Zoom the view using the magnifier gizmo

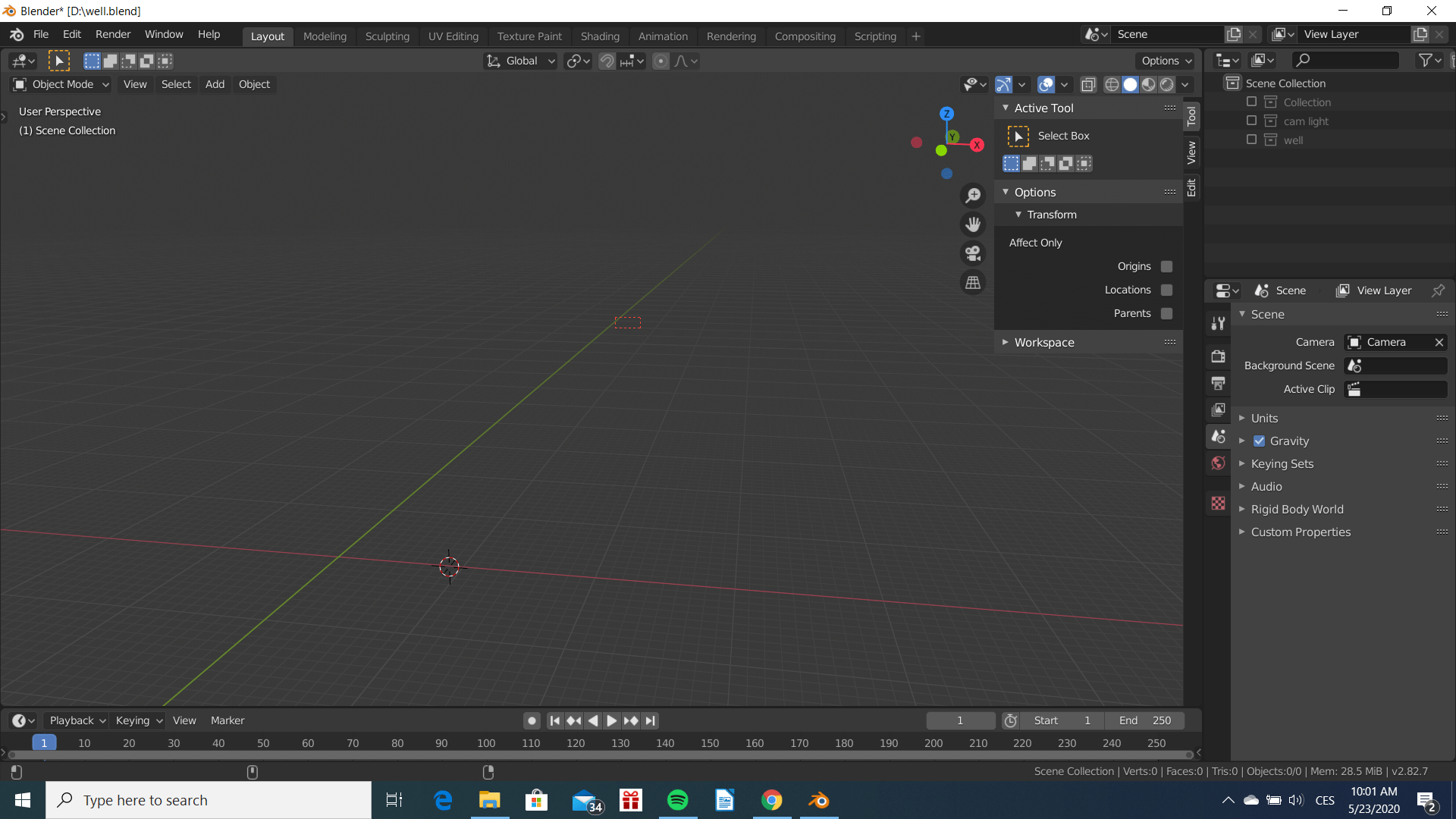[973, 195]
